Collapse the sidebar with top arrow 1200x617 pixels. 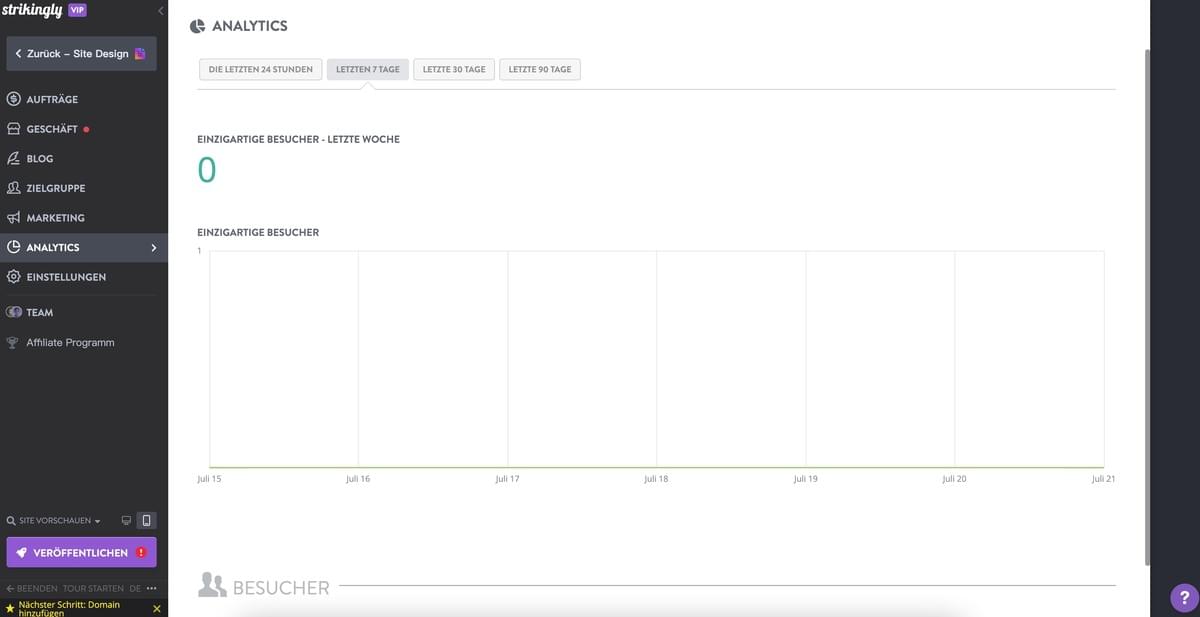tap(161, 10)
